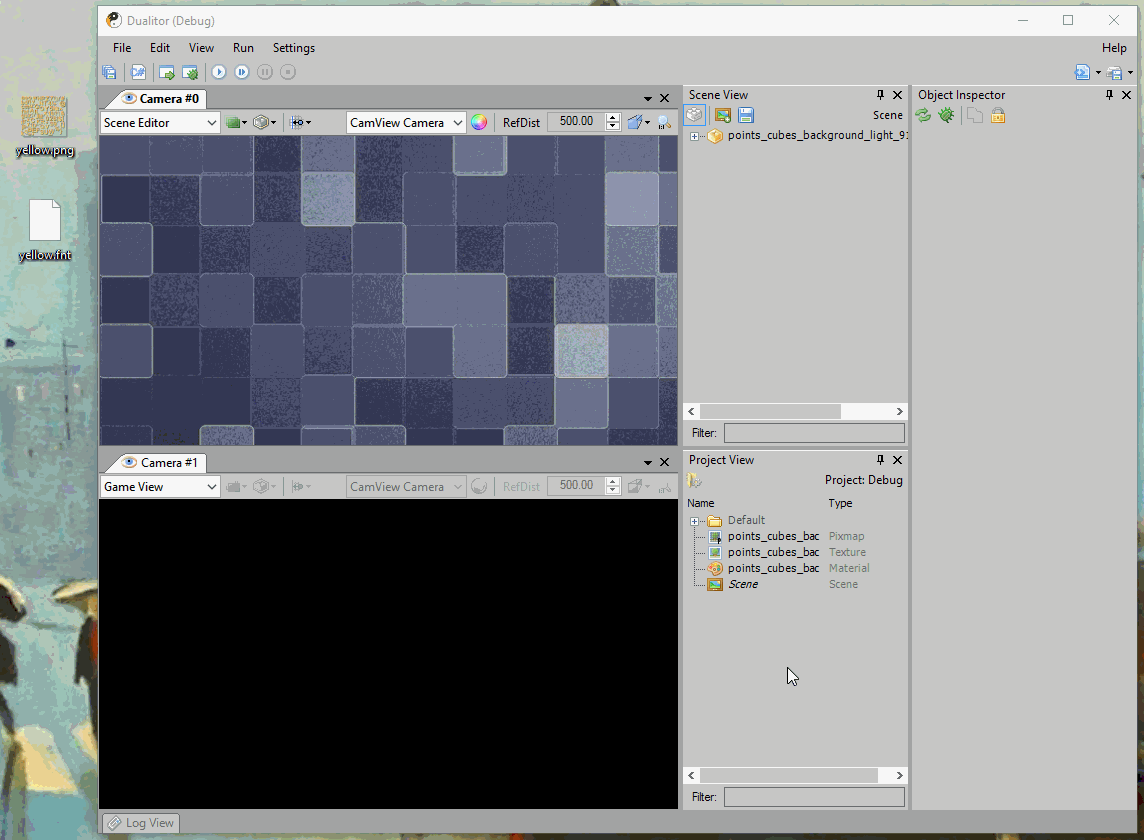
Task: Open the perspective mode dropdown in Camera #0
Action: [638, 123]
